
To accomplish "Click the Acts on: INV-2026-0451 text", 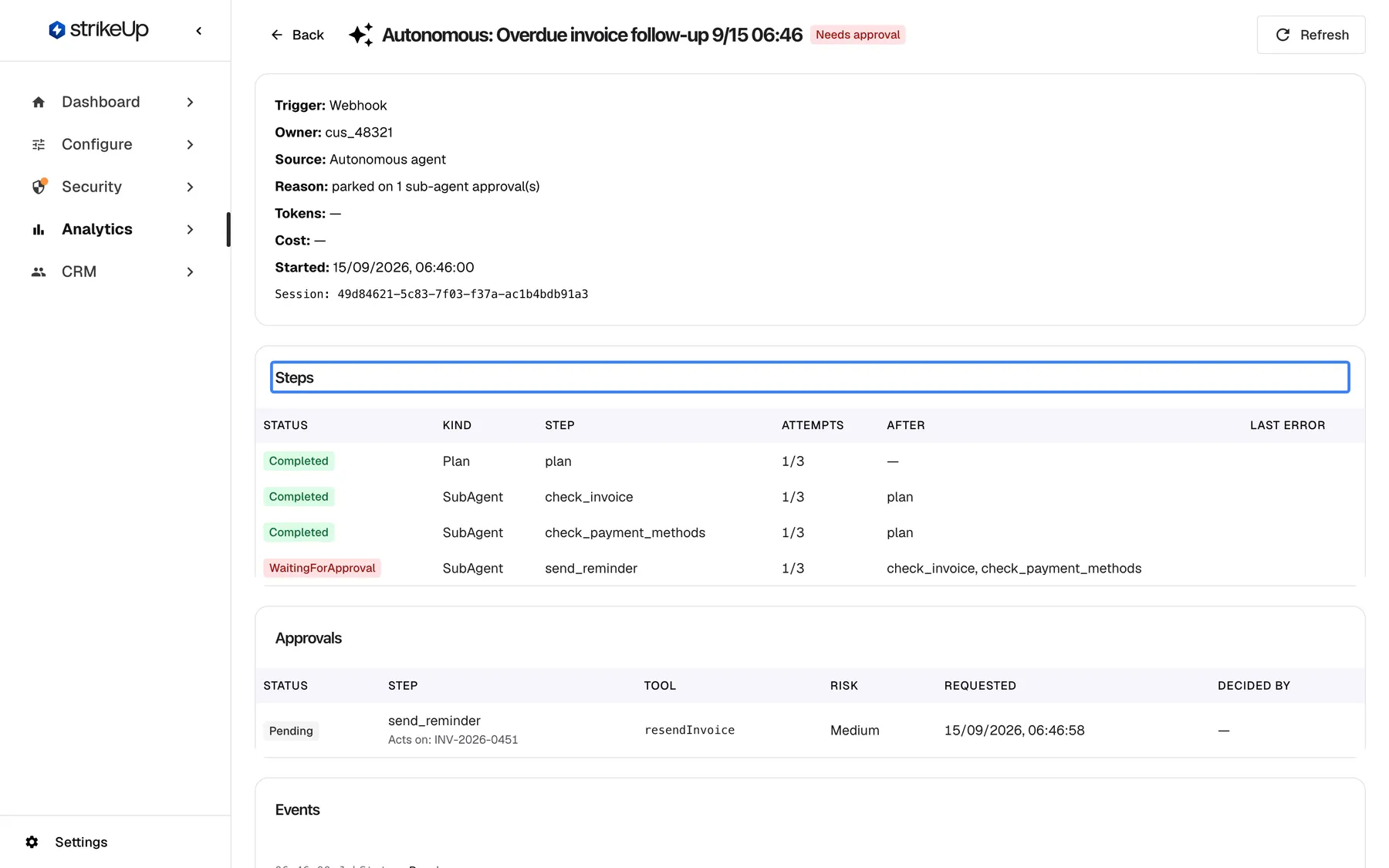I will tap(453, 739).
